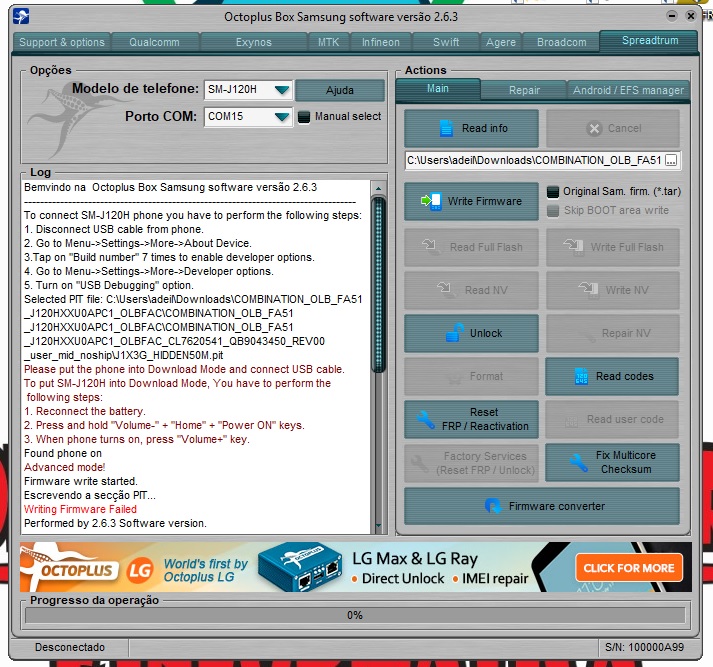Toggle Skip BOOT area write checkbox
Viewport: 713px width, 667px height.
(x=552, y=211)
